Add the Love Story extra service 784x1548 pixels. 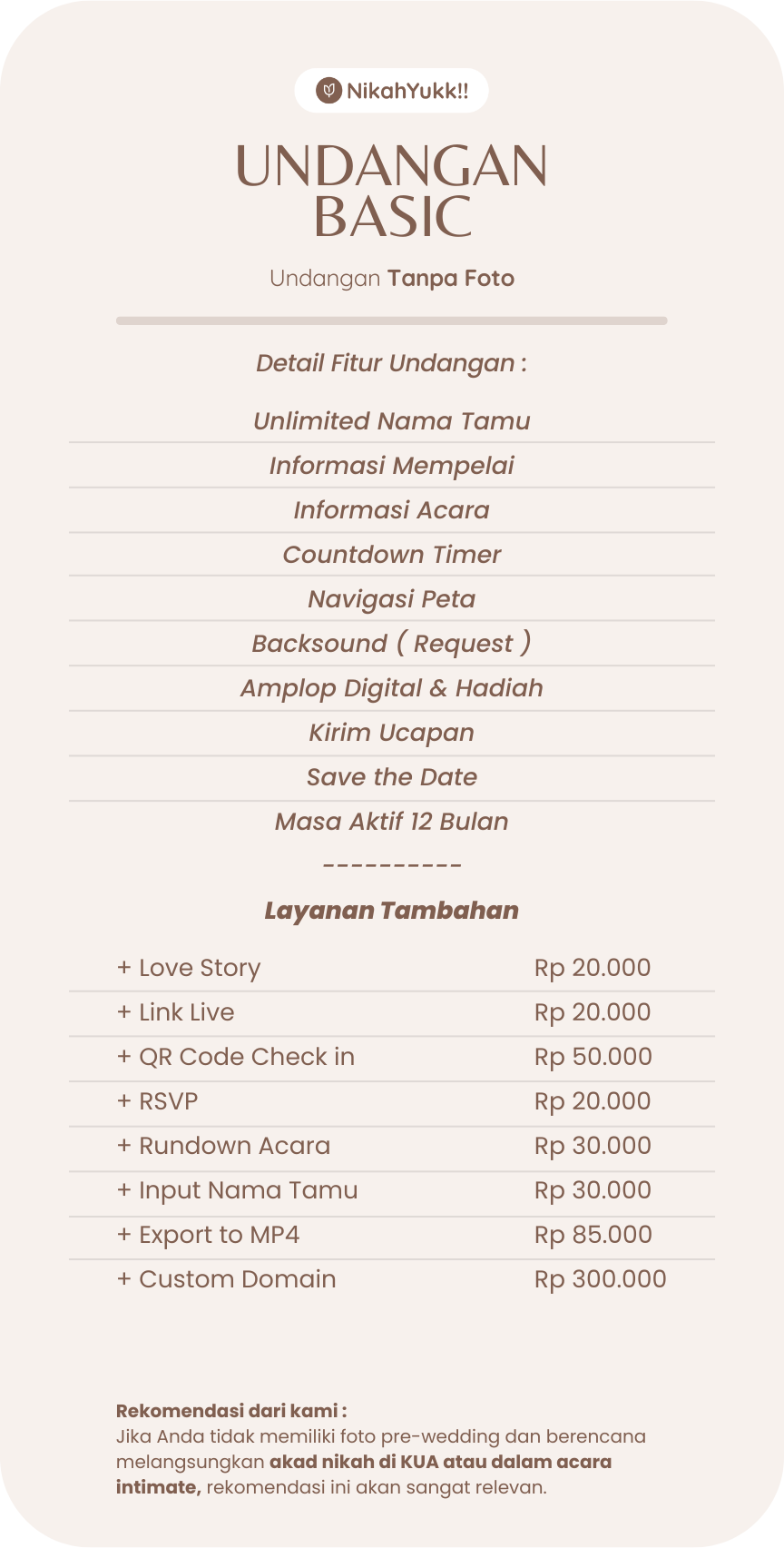click(391, 969)
